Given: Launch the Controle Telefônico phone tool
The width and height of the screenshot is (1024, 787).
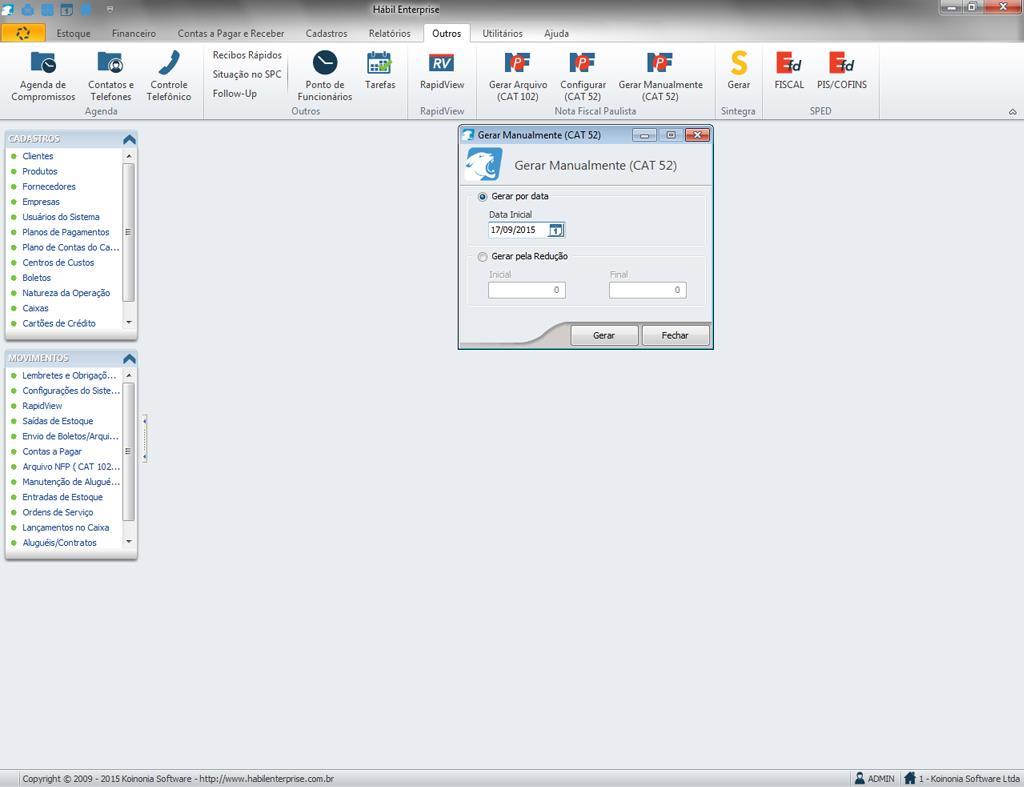Looking at the screenshot, I should click(168, 76).
